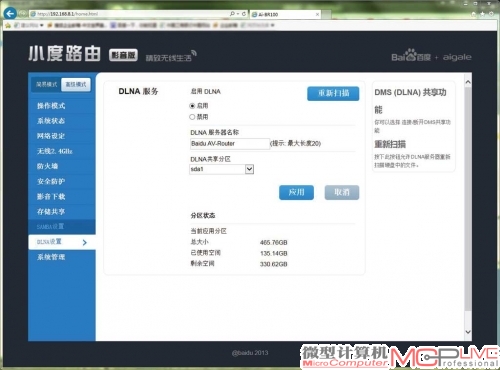This screenshot has width=500, height=370.
Task: Click the page scrollbar up arrow
Action: (468, 82)
